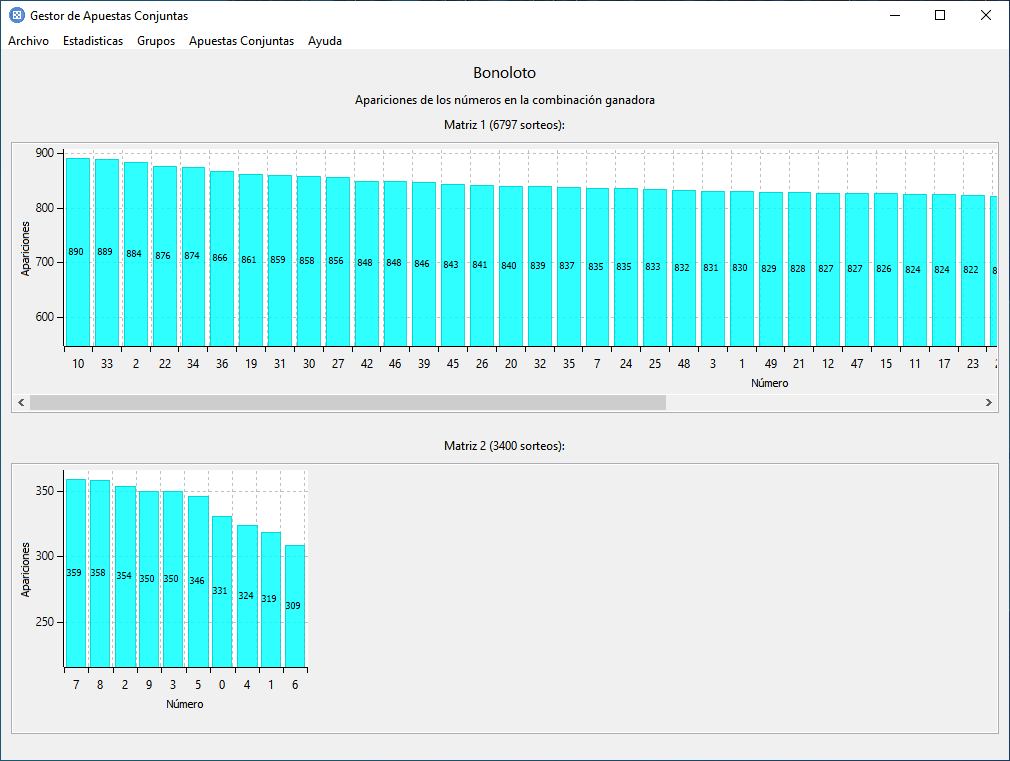Click the value label 858 in Matriz 1
This screenshot has width=1010, height=761.
pos(307,261)
